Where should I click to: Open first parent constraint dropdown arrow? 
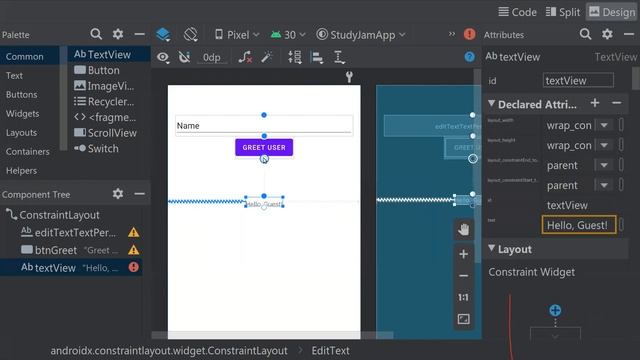coord(604,165)
